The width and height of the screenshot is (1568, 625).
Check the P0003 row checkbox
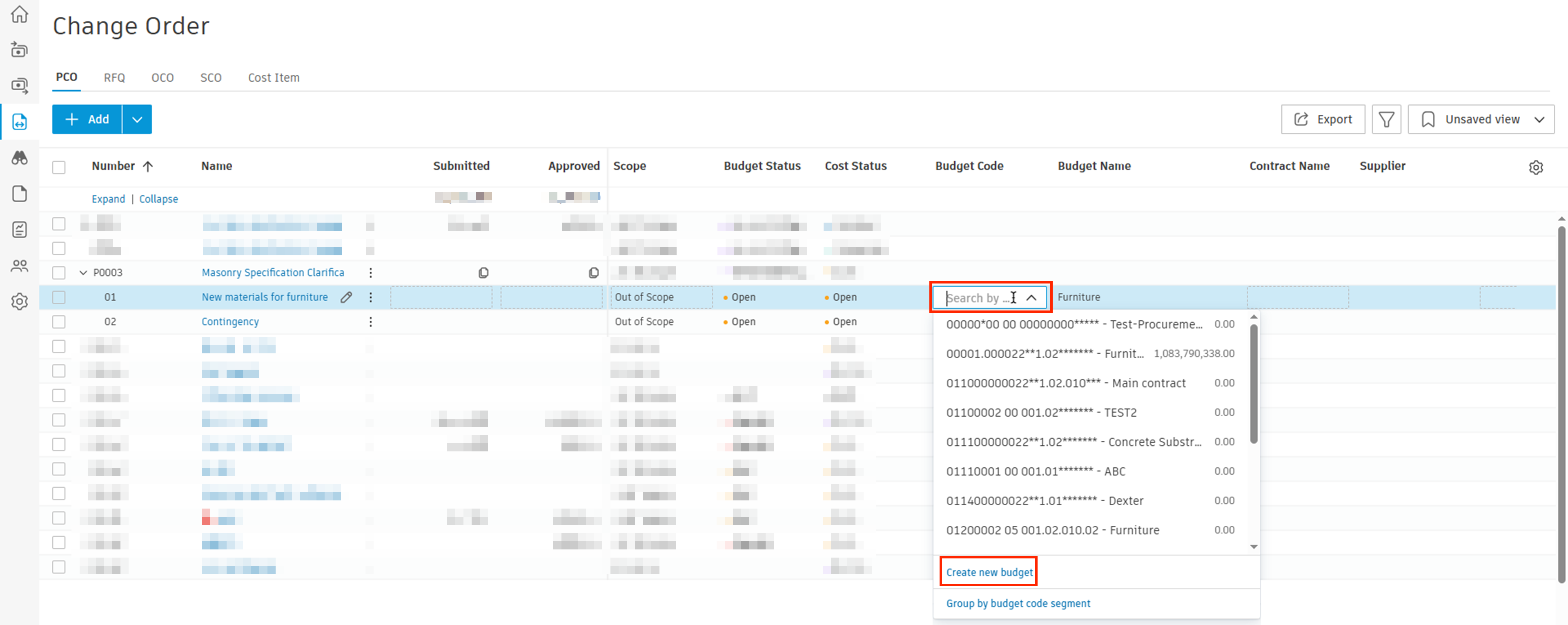[x=59, y=272]
